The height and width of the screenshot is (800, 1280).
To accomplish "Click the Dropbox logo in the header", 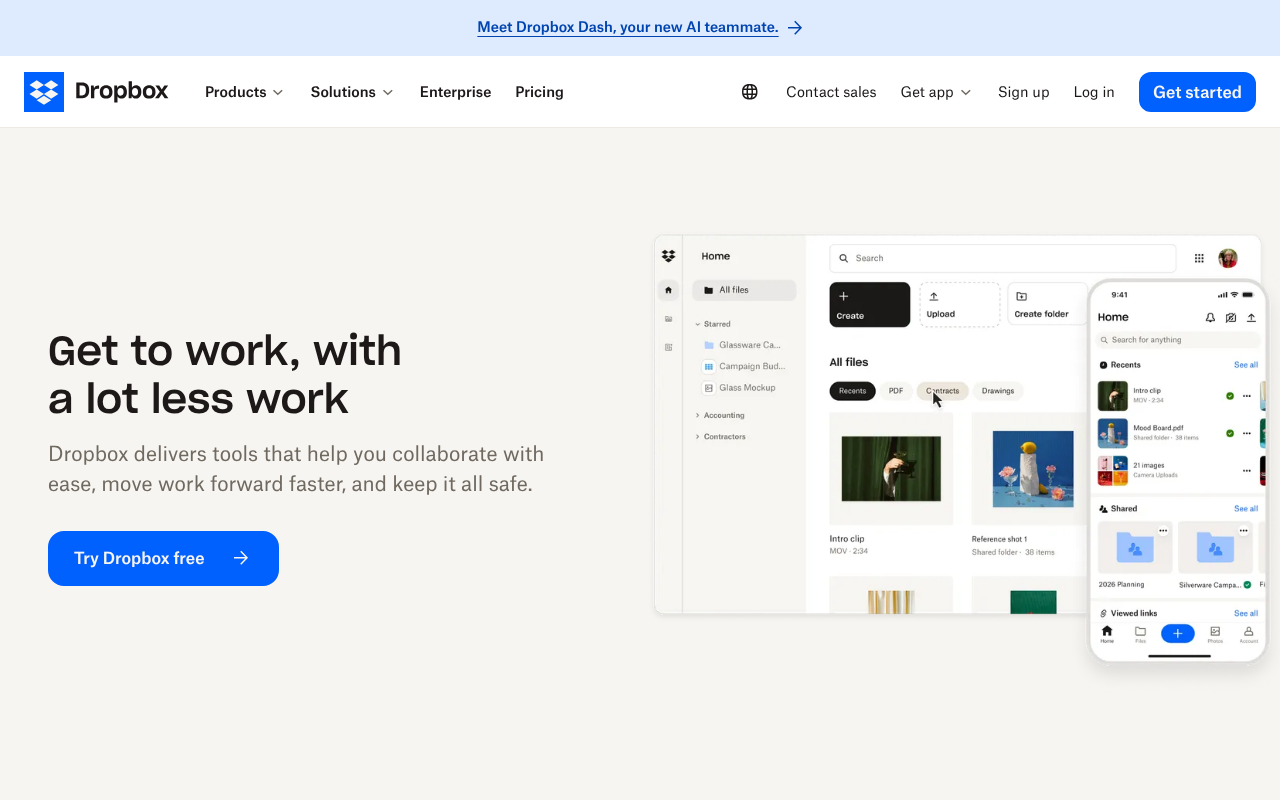I will click(x=96, y=92).
